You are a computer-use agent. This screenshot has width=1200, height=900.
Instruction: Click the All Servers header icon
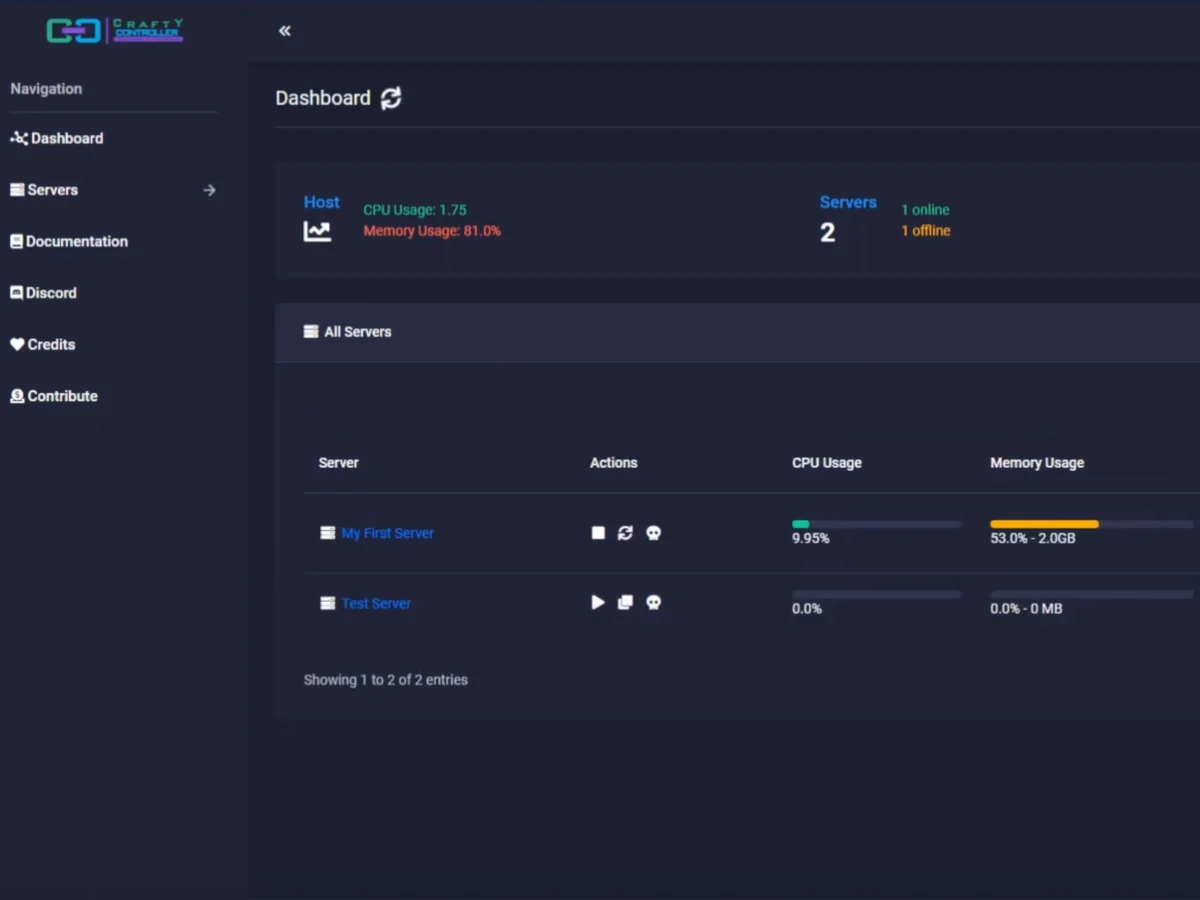pyautogui.click(x=311, y=331)
